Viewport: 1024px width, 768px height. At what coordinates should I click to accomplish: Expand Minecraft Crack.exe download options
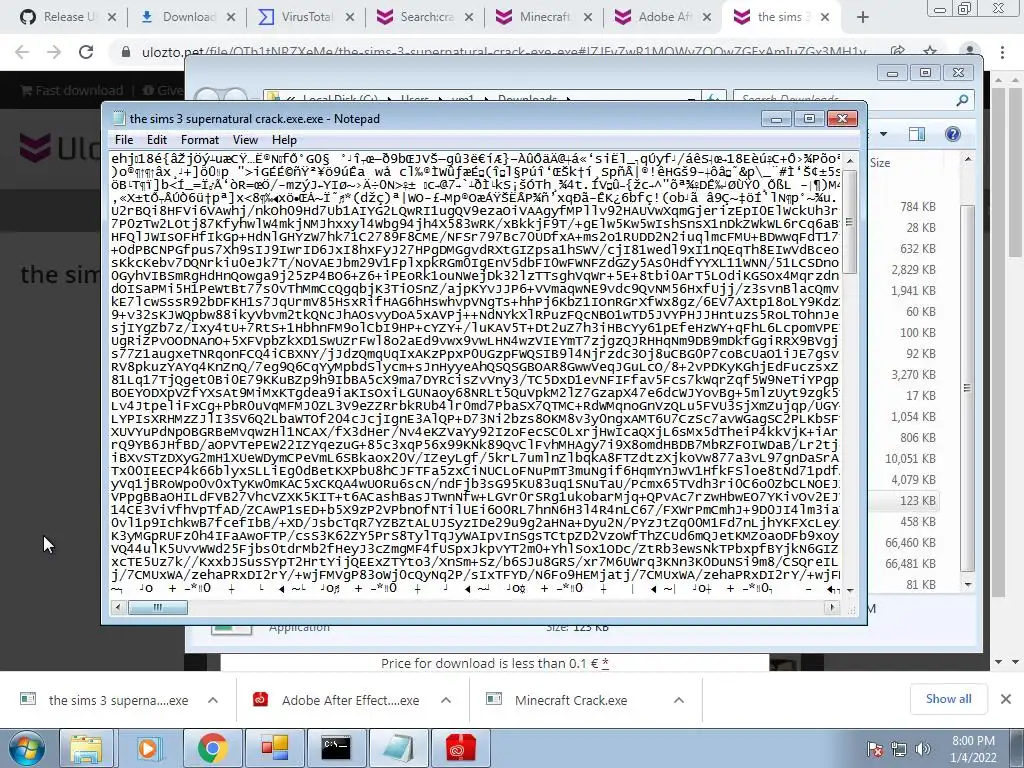[679, 700]
